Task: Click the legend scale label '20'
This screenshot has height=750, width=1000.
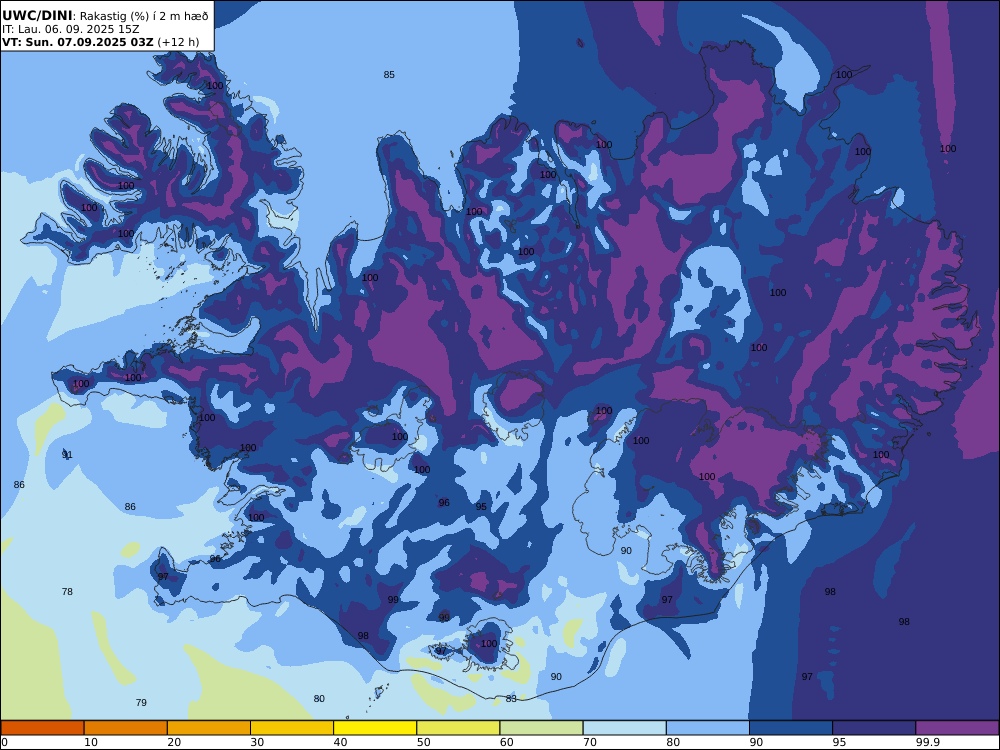Action: click(x=175, y=742)
